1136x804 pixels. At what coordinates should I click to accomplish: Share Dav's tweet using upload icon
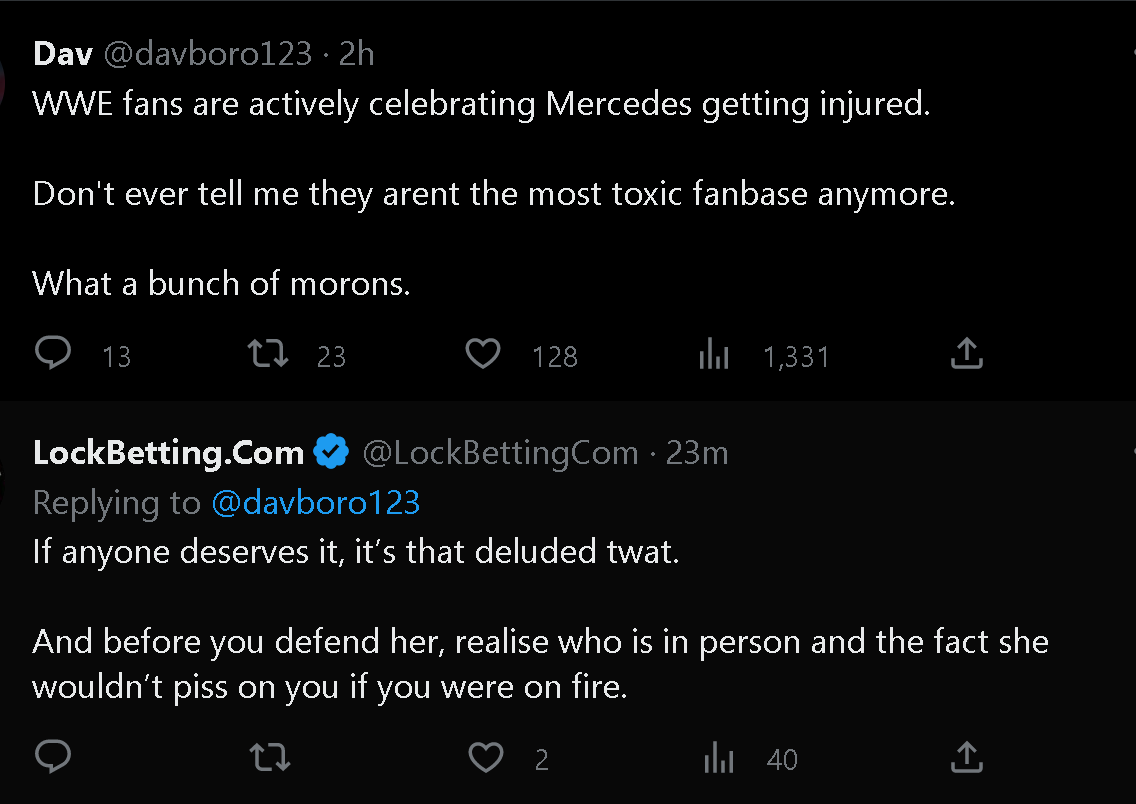pos(966,354)
